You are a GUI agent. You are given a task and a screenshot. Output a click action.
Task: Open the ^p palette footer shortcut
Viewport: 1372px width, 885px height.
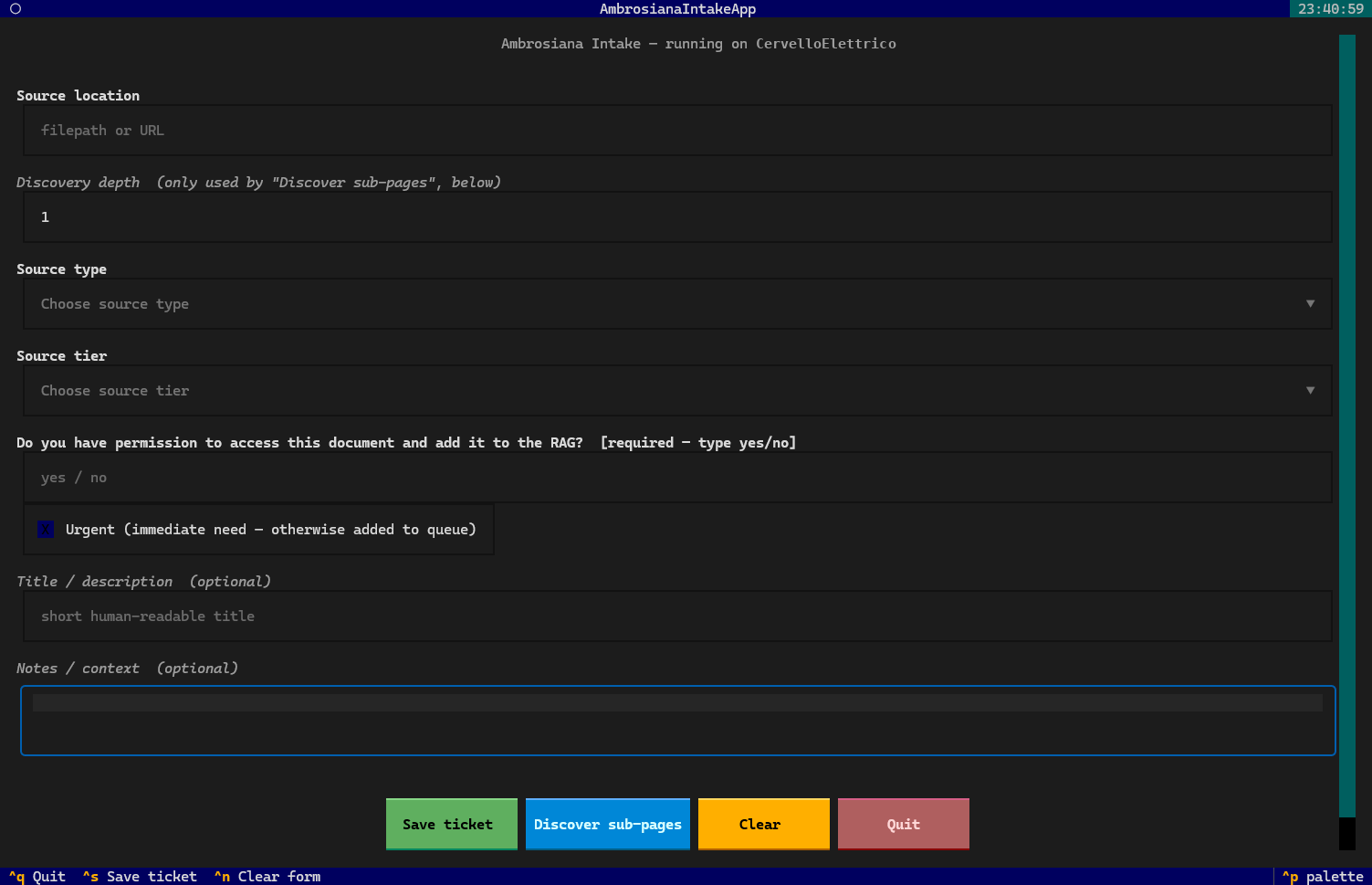(1323, 877)
